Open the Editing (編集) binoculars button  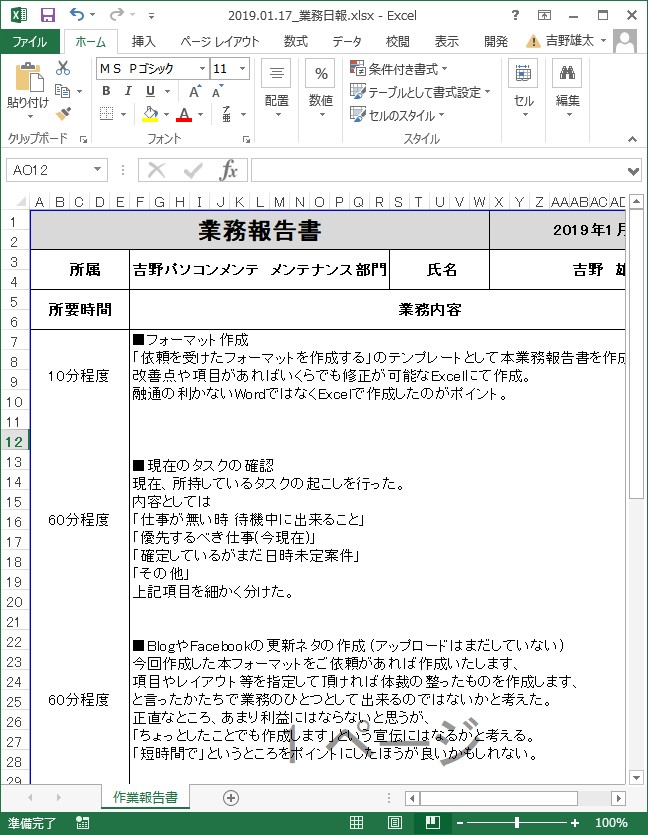click(568, 88)
